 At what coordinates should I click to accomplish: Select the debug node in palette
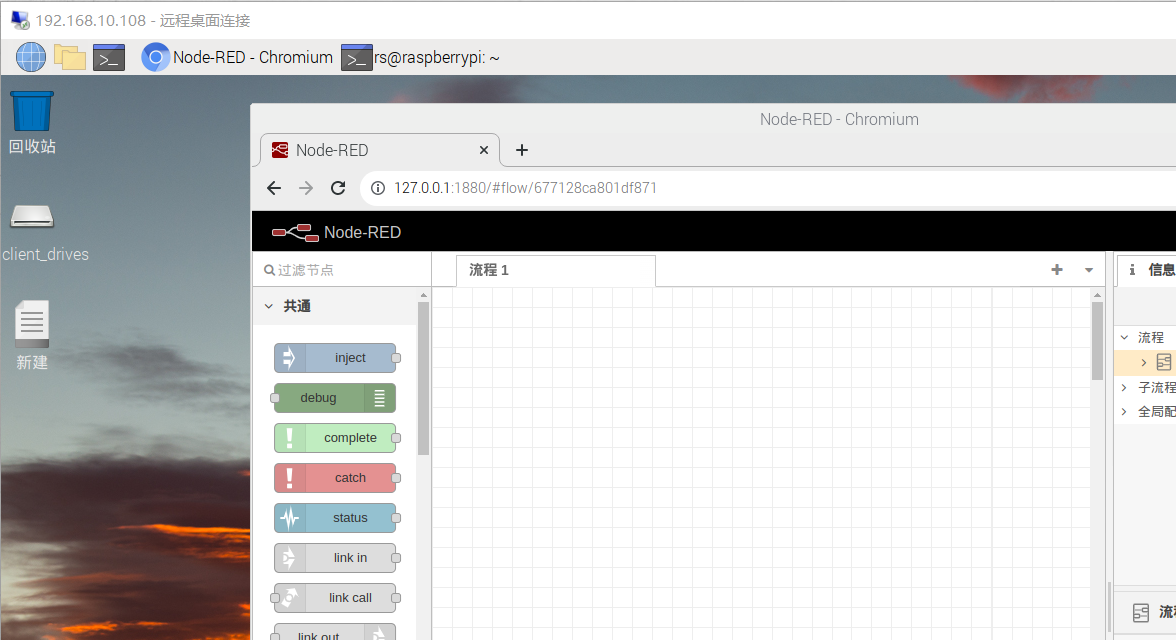[335, 398]
